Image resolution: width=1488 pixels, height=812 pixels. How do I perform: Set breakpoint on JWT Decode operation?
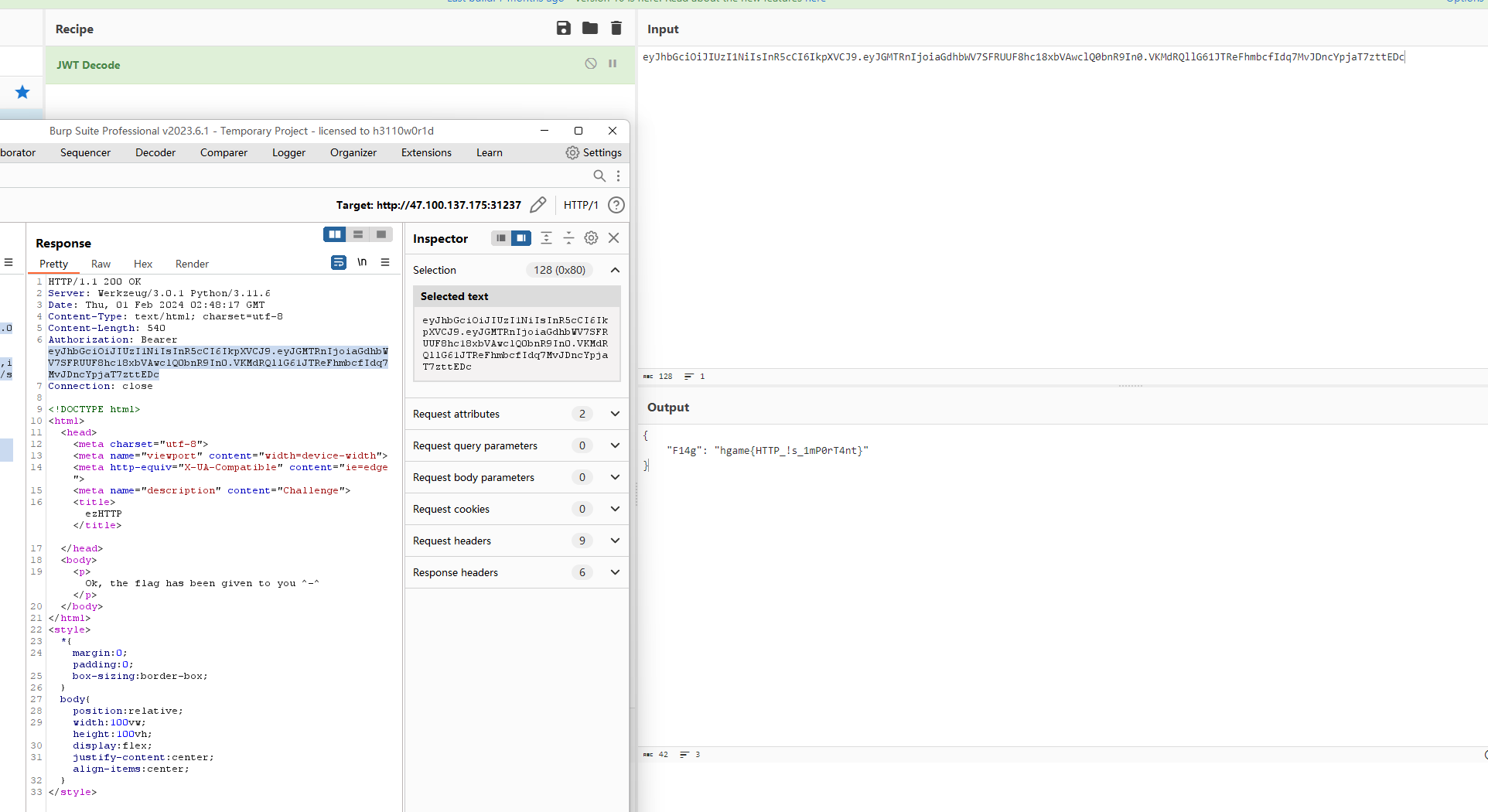coord(613,64)
